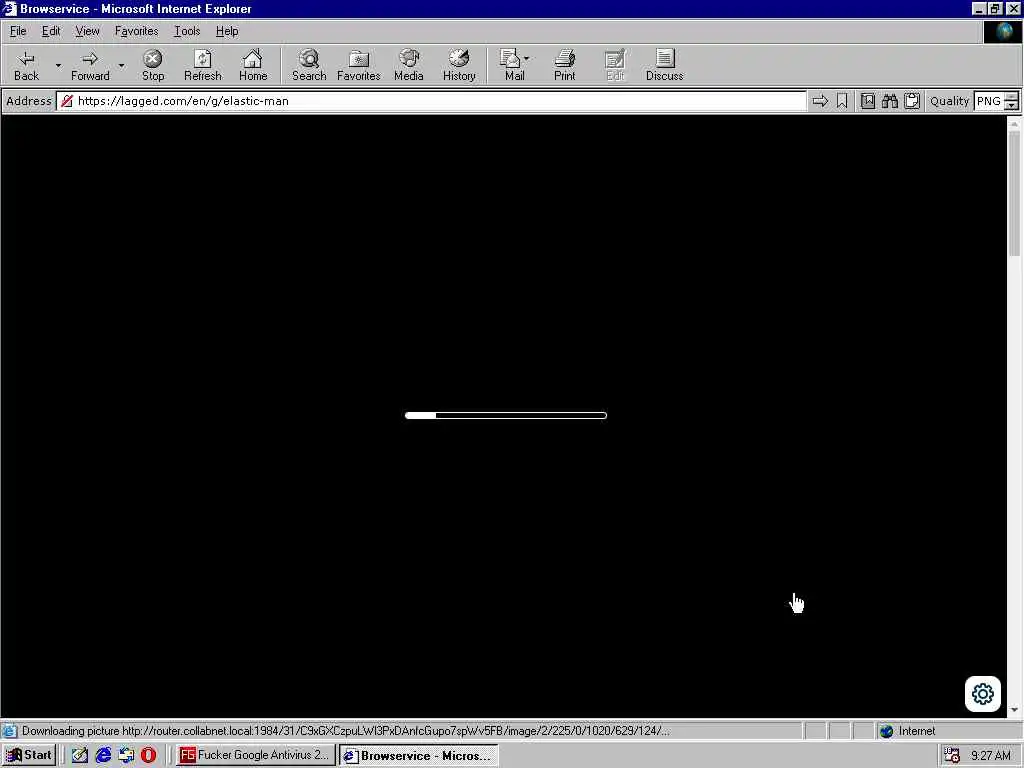Image resolution: width=1024 pixels, height=768 pixels.
Task: Print the current page
Action: 565,65
